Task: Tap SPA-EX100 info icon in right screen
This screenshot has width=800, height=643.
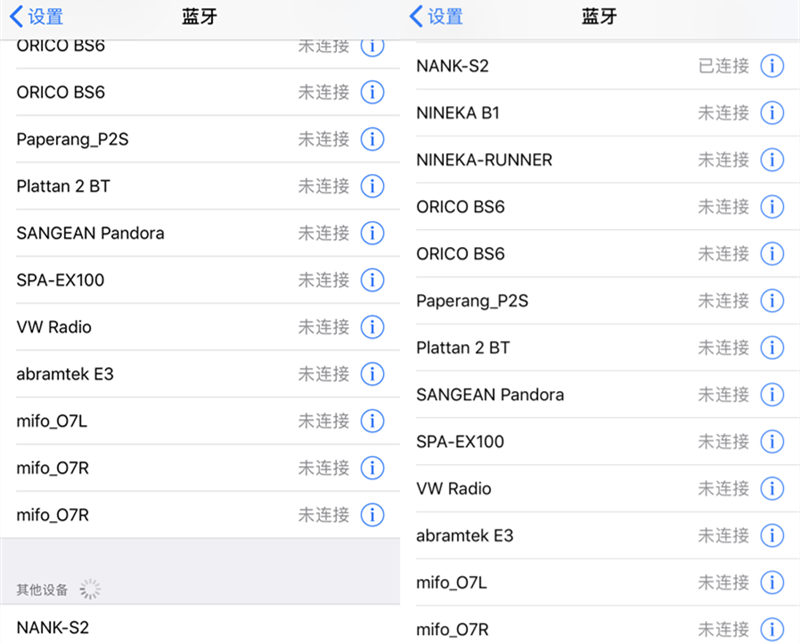Action: [772, 441]
